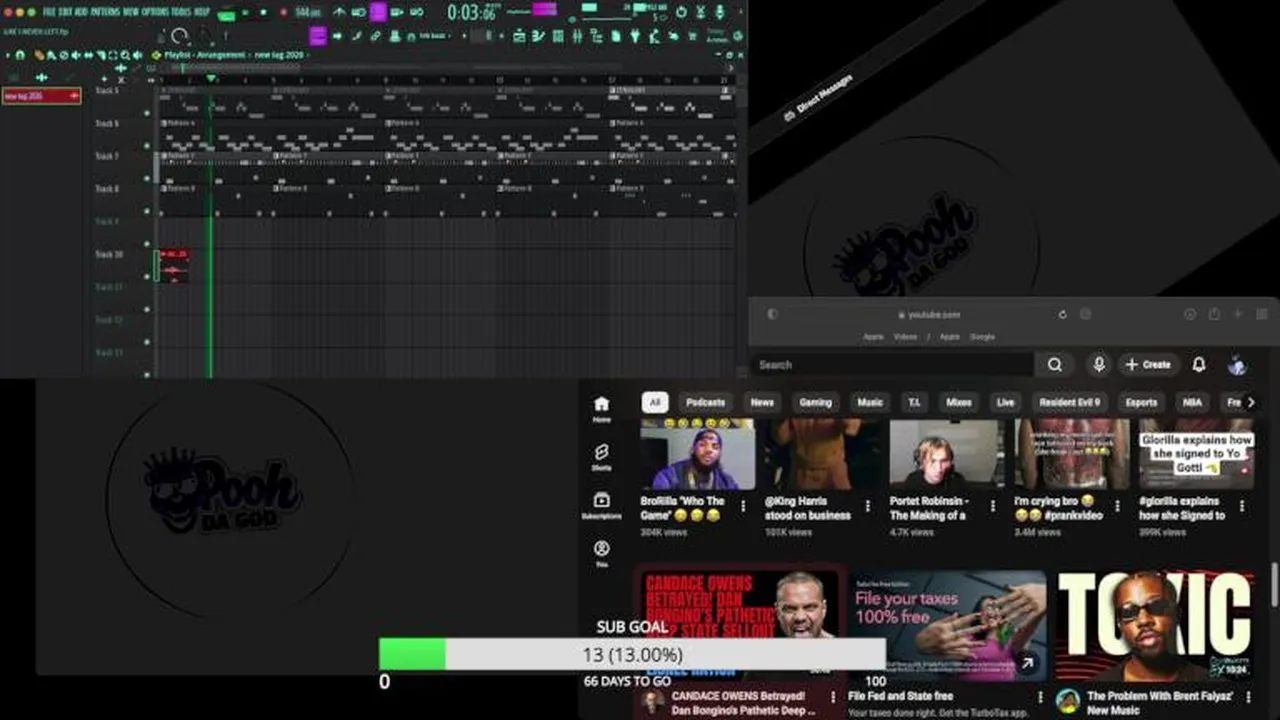Open the Piano roll view icon in toolbar
Viewport: 1280px width, 720px height.
point(539,36)
